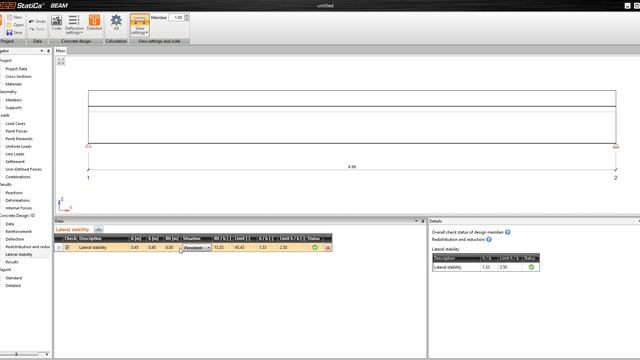
Task: Run the All calculation gear icon
Action: 116,23
